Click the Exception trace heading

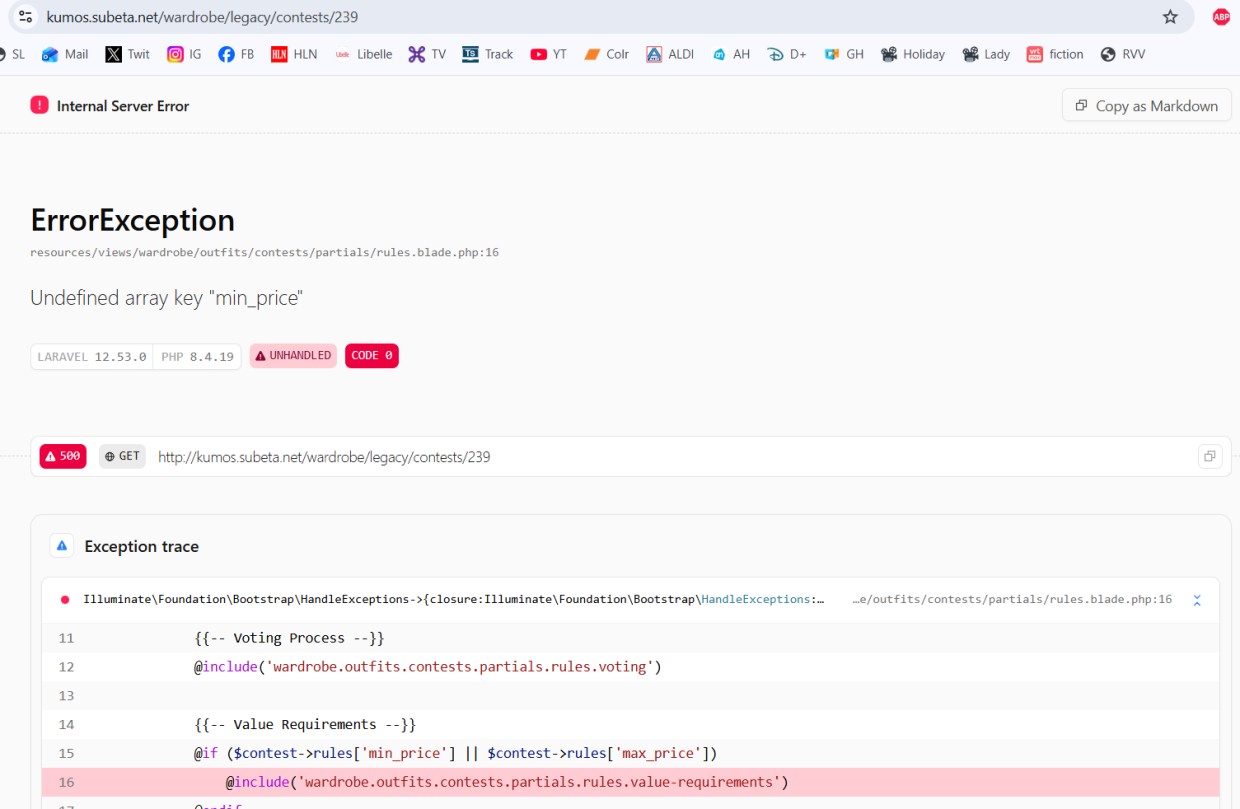tap(141, 546)
